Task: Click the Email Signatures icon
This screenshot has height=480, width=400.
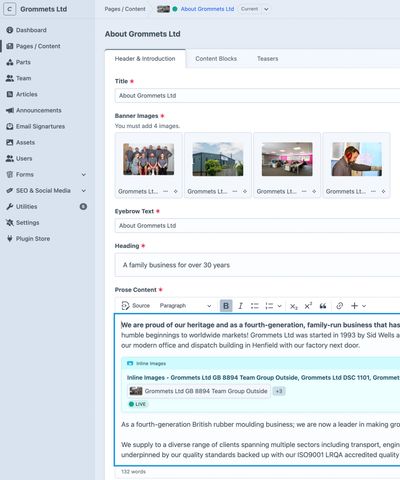Action: point(10,126)
